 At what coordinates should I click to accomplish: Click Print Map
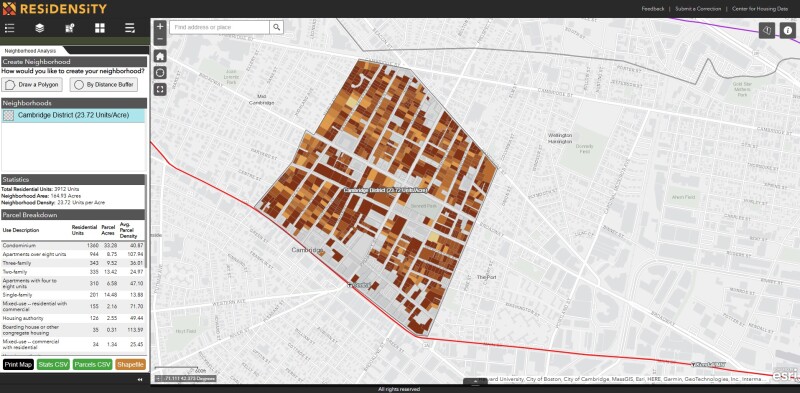[18, 364]
